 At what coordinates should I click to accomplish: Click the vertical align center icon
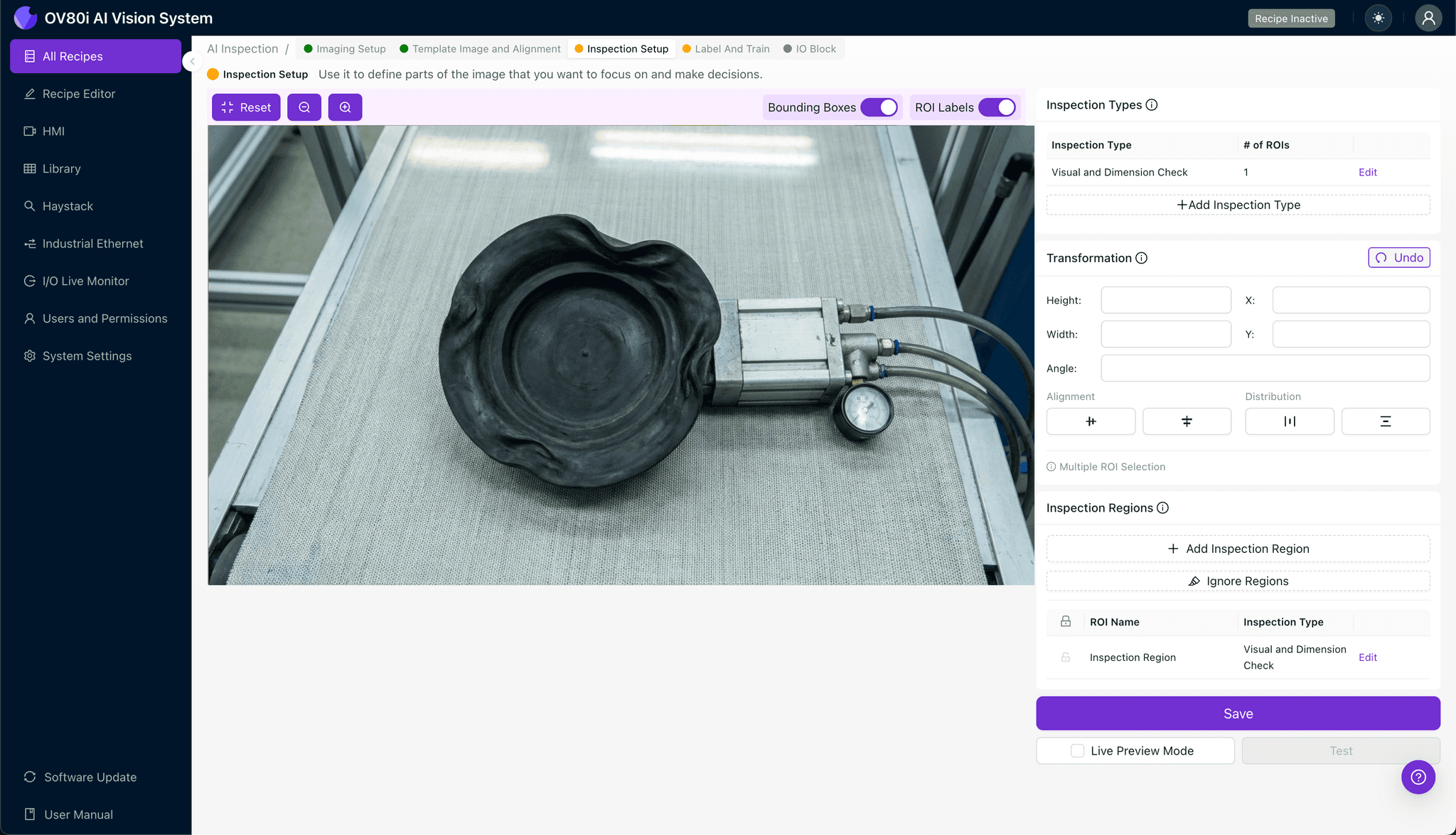click(x=1187, y=421)
